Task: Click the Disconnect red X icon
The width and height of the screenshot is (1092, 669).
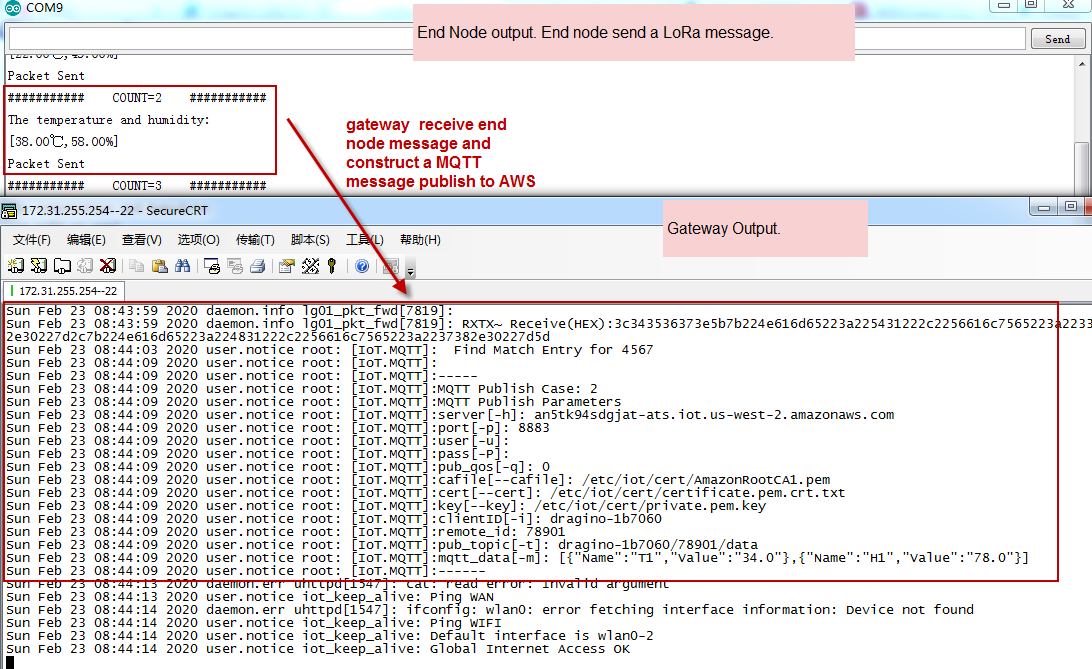Action: click(107, 266)
